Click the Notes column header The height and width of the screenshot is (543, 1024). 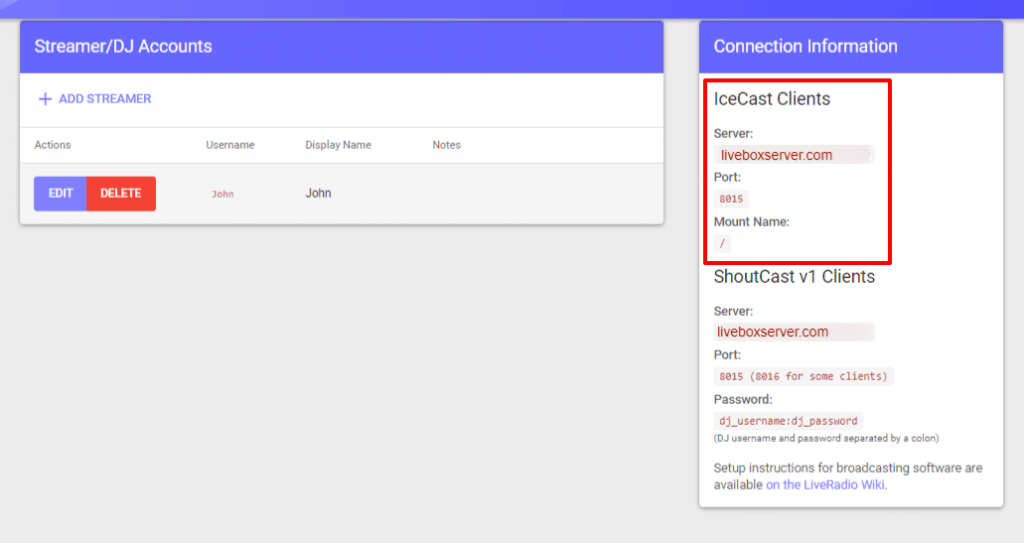coord(446,145)
